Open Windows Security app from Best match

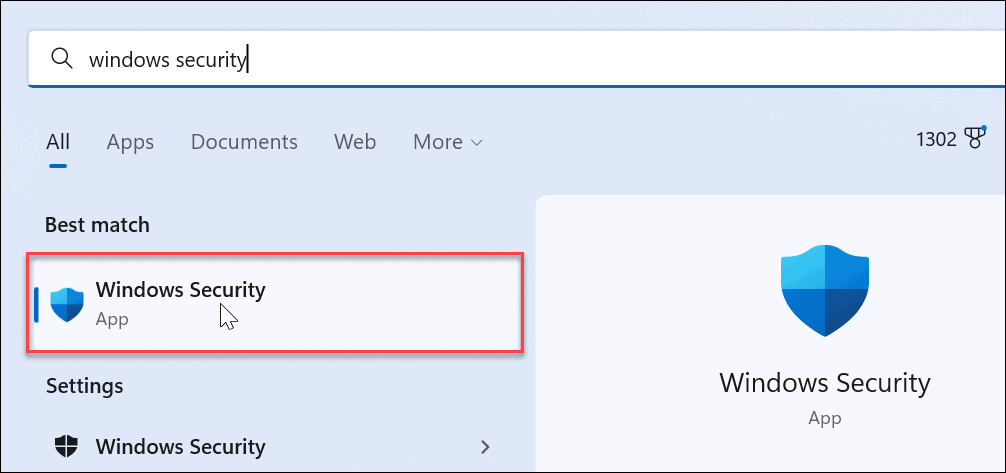(x=180, y=291)
